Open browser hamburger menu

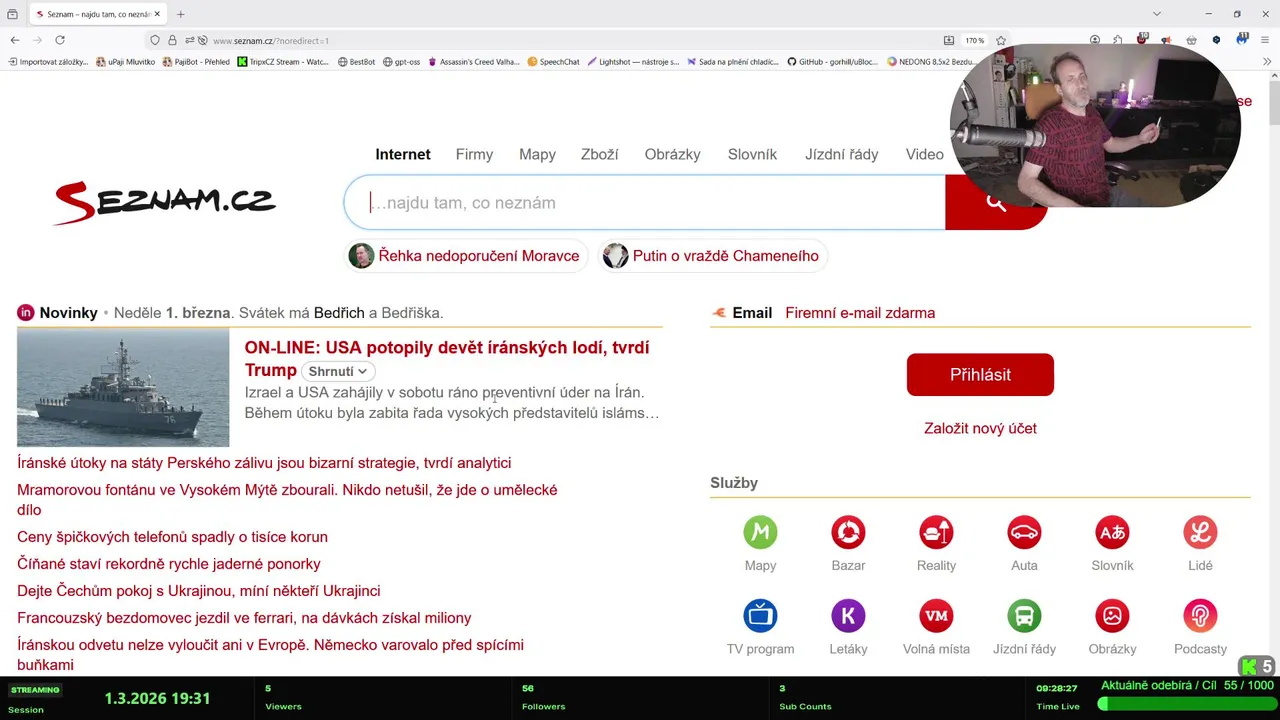(x=1265, y=40)
